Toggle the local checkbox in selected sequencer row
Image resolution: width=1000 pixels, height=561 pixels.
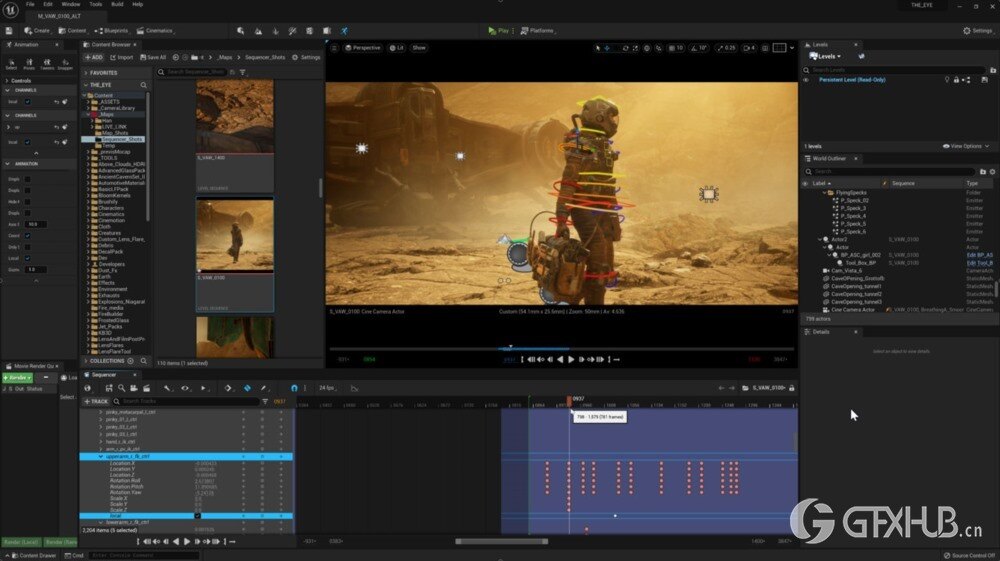(197, 516)
